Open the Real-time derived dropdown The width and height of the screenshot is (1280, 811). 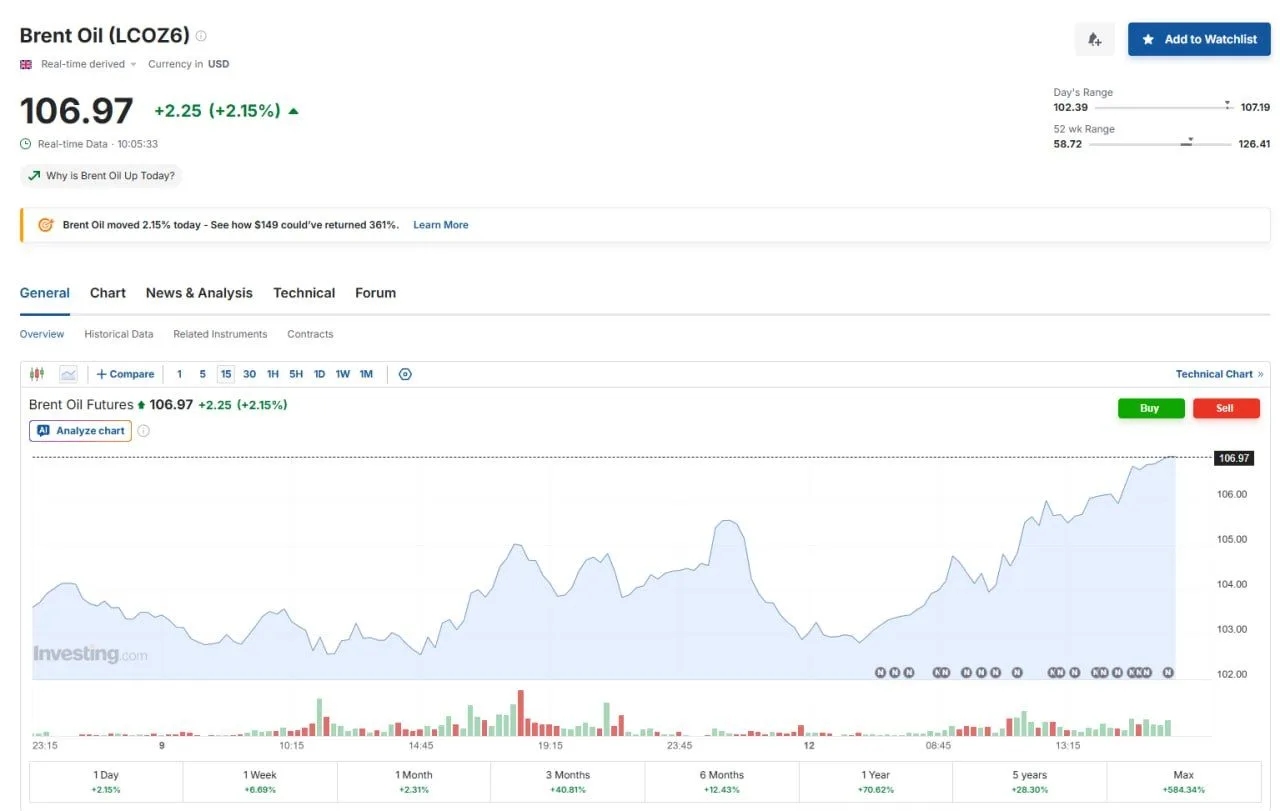88,64
